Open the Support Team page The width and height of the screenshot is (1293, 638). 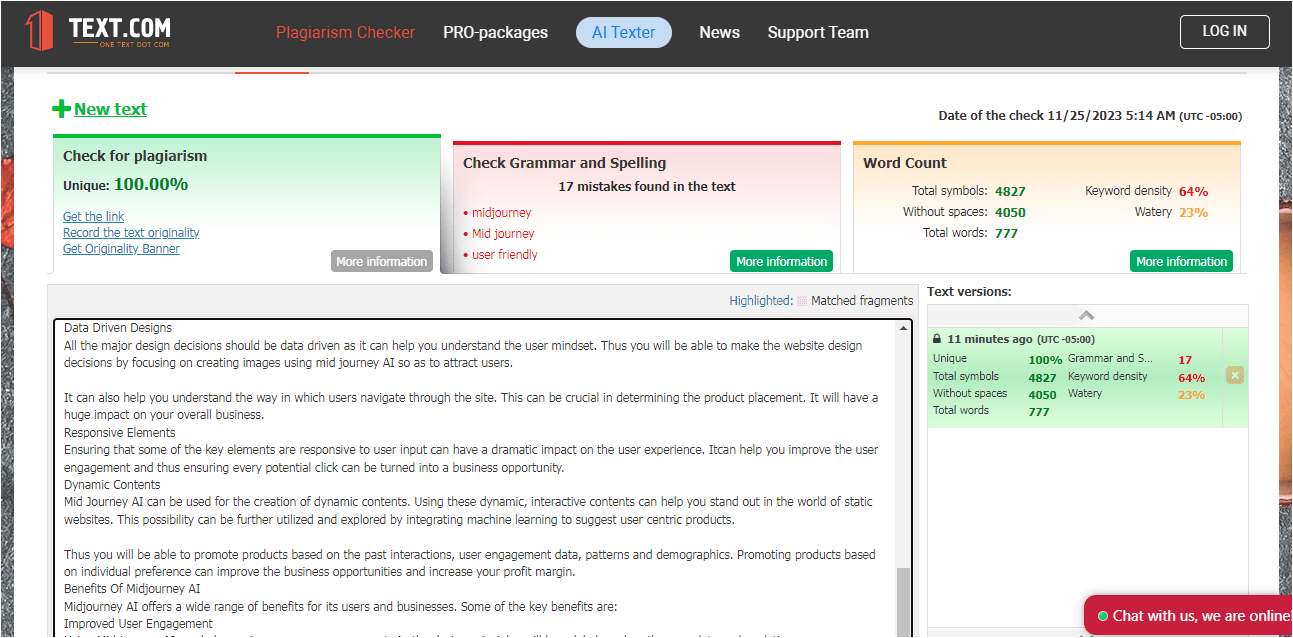(x=818, y=32)
